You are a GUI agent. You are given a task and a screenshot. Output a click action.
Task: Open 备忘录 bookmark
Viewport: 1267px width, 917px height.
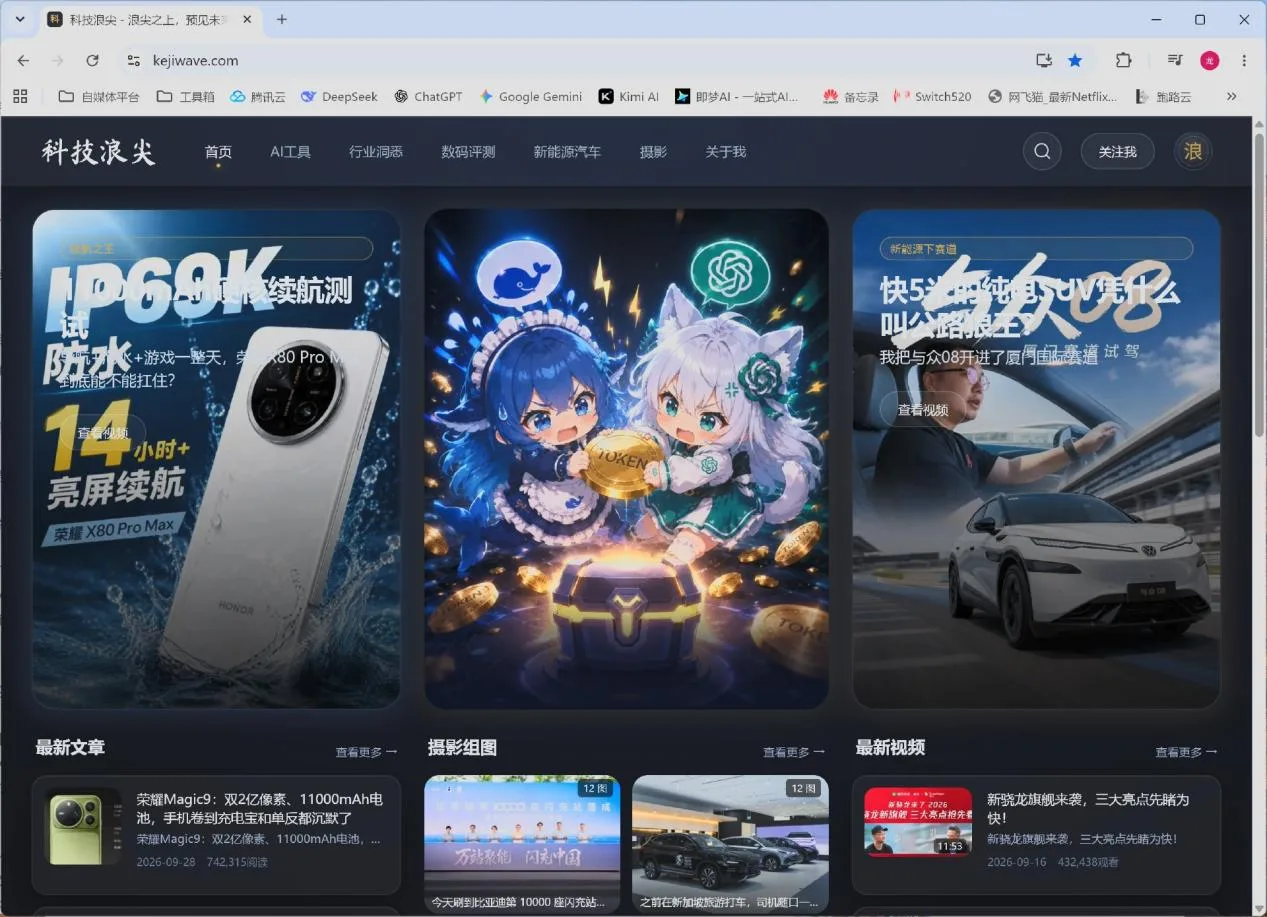click(850, 96)
